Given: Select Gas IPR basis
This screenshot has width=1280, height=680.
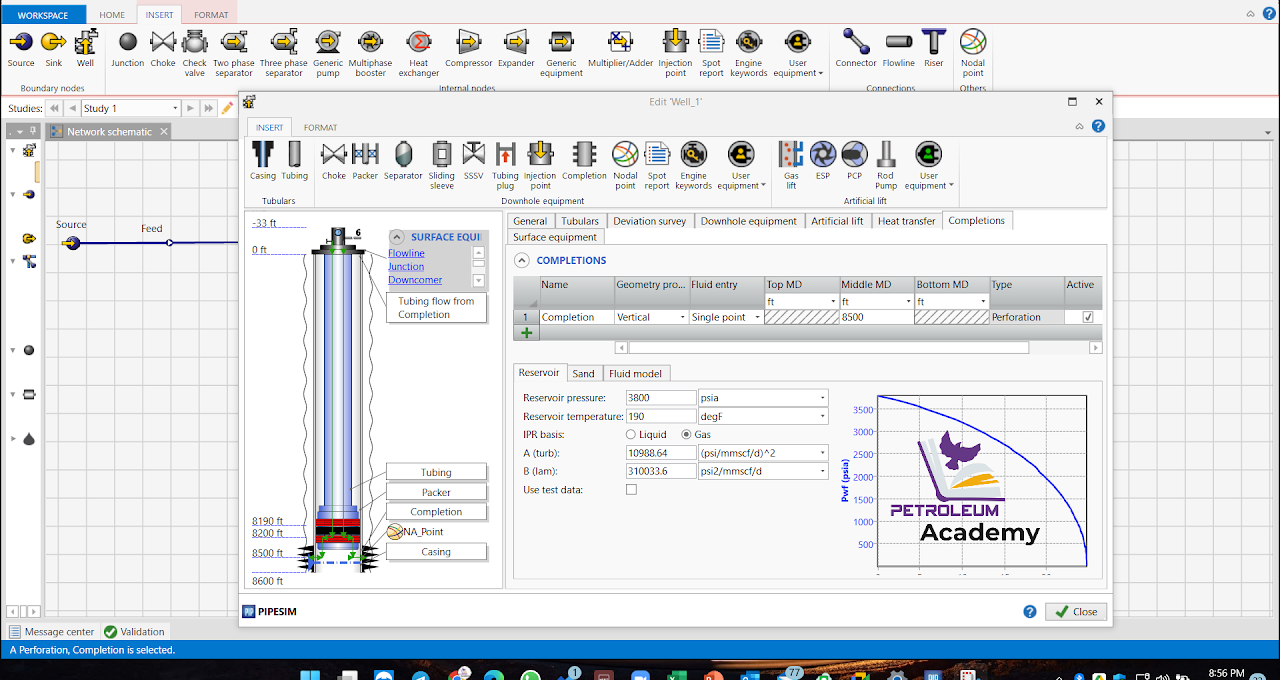Looking at the screenshot, I should [x=687, y=434].
